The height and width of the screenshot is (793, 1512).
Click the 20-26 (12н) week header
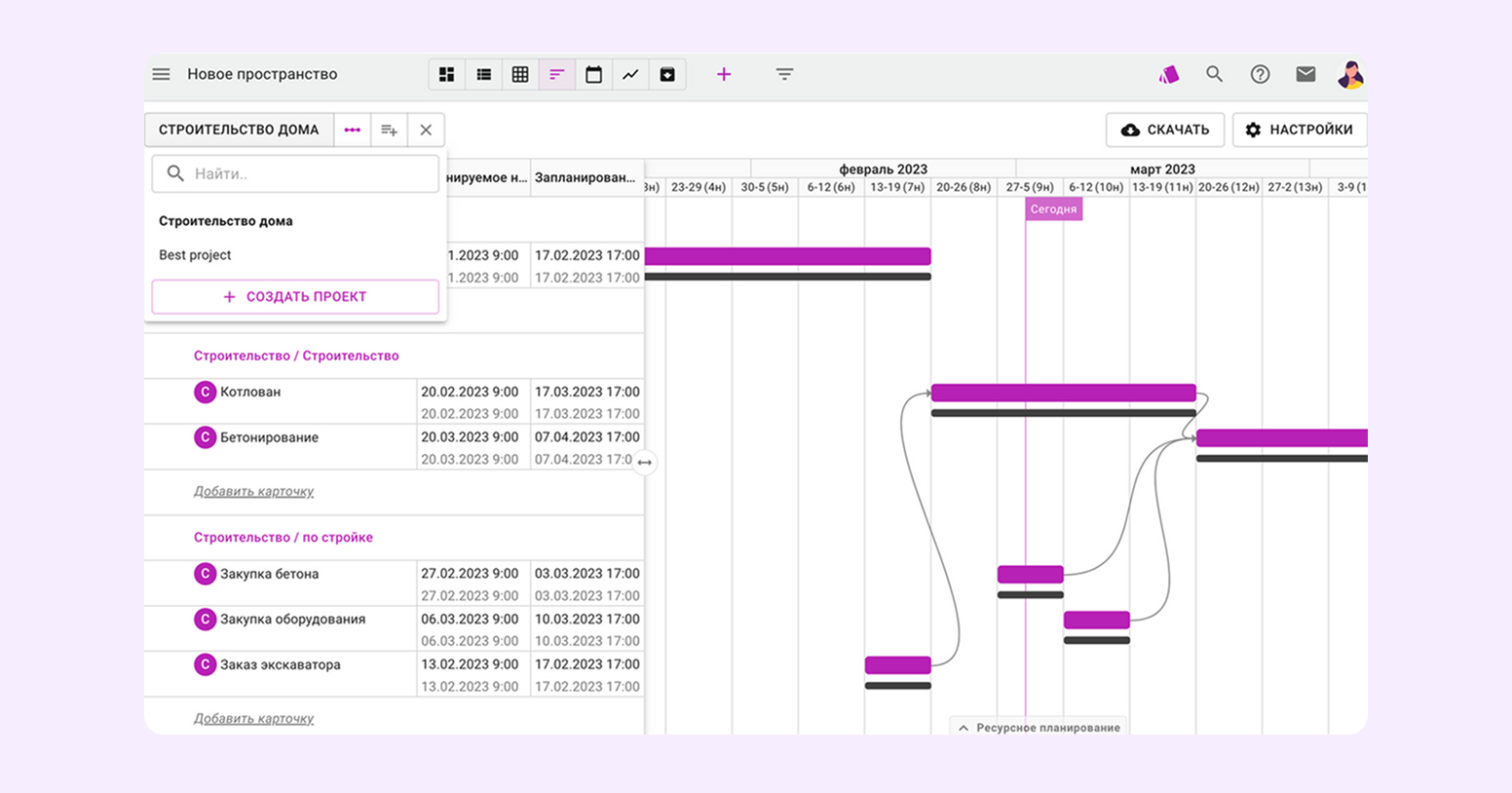click(x=1228, y=187)
